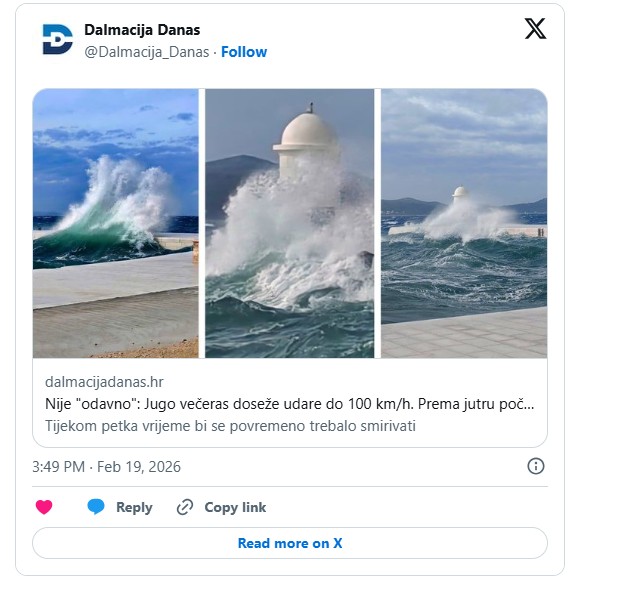The height and width of the screenshot is (596, 629).
Task: Open the right photo of the distant lighthouse
Action: coord(464,223)
